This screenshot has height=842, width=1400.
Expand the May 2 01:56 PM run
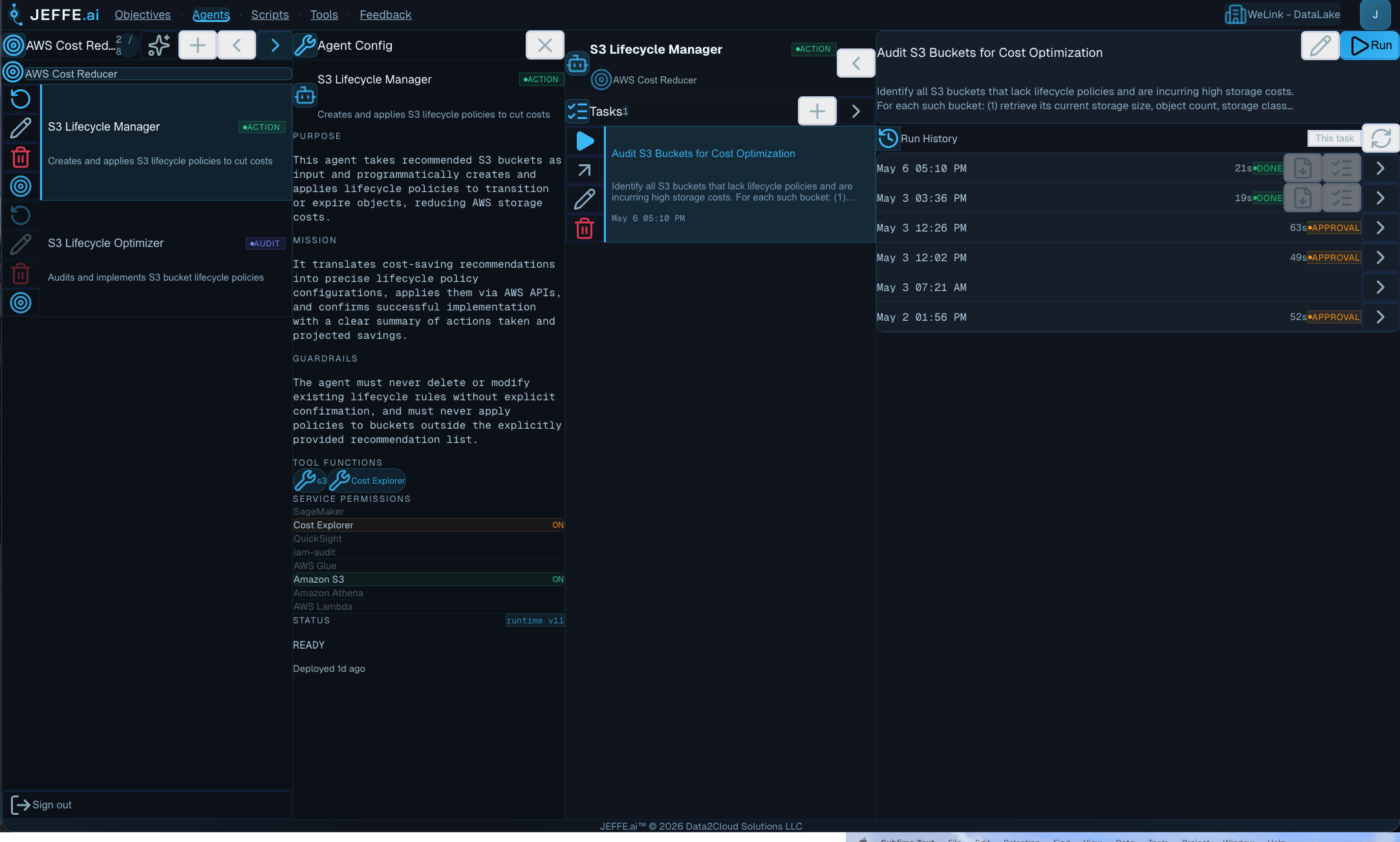click(1381, 317)
